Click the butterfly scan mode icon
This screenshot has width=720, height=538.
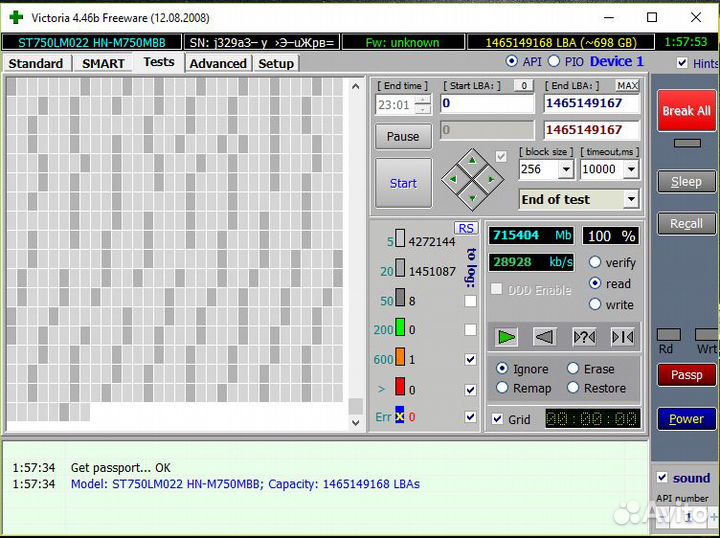point(622,337)
